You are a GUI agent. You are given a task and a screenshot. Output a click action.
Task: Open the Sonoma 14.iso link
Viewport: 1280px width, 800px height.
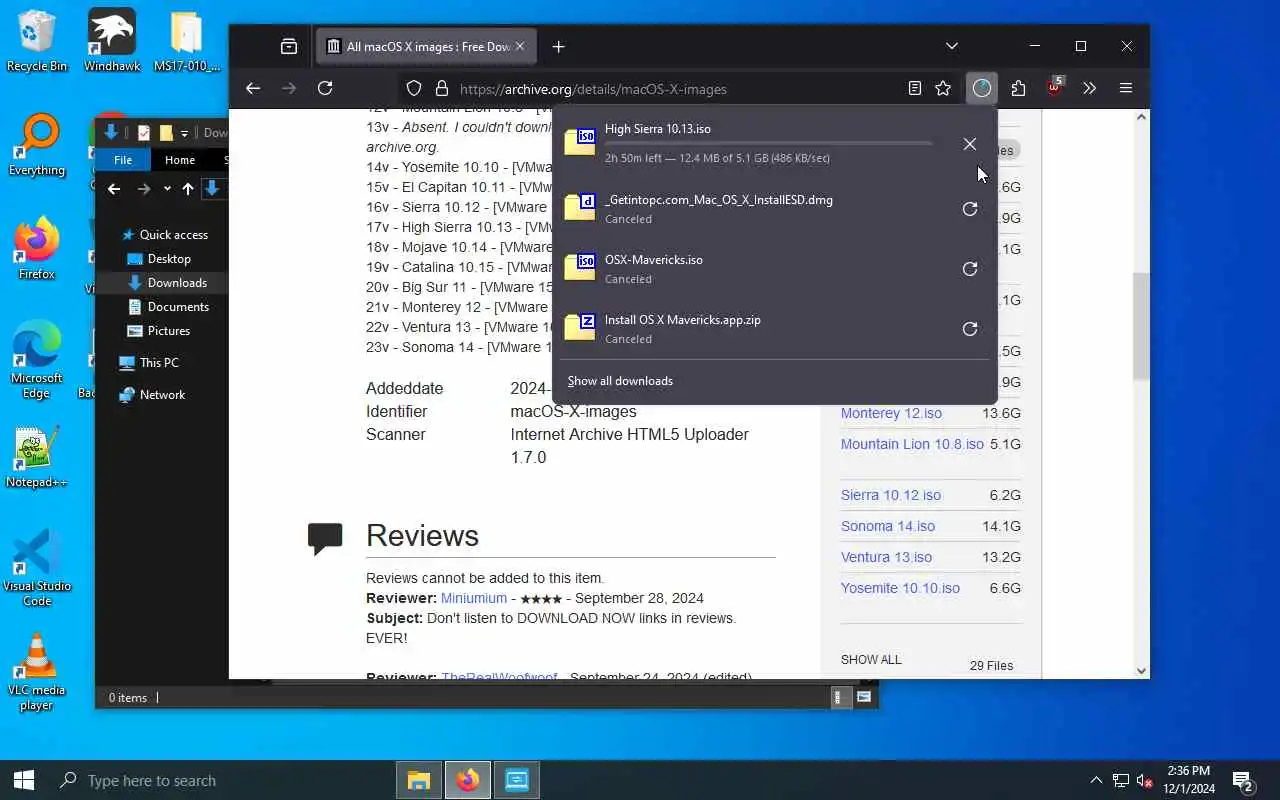pos(888,526)
